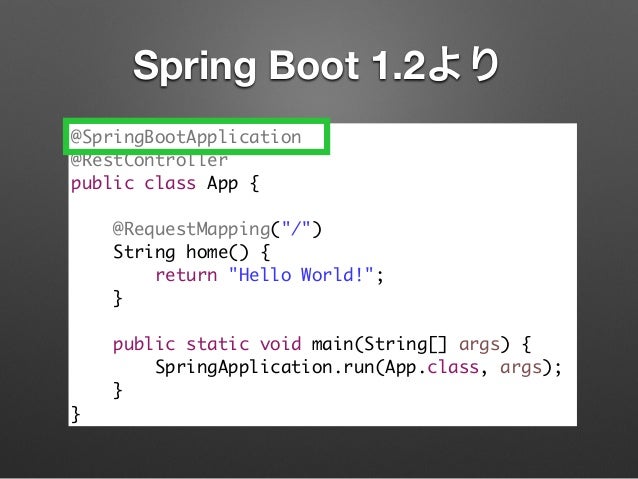Click the final closing brace of class App
The width and height of the screenshot is (638, 479).
(x=76, y=414)
